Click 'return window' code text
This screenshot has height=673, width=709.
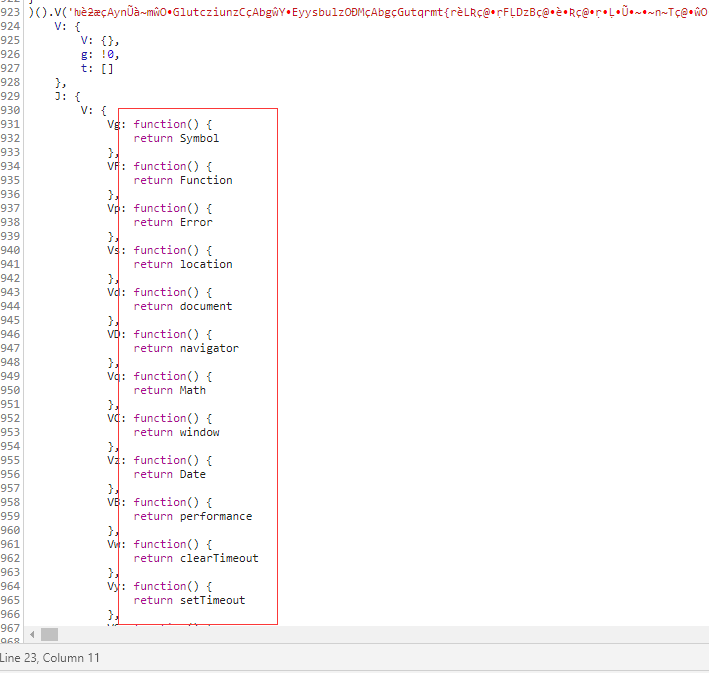[x=176, y=432]
